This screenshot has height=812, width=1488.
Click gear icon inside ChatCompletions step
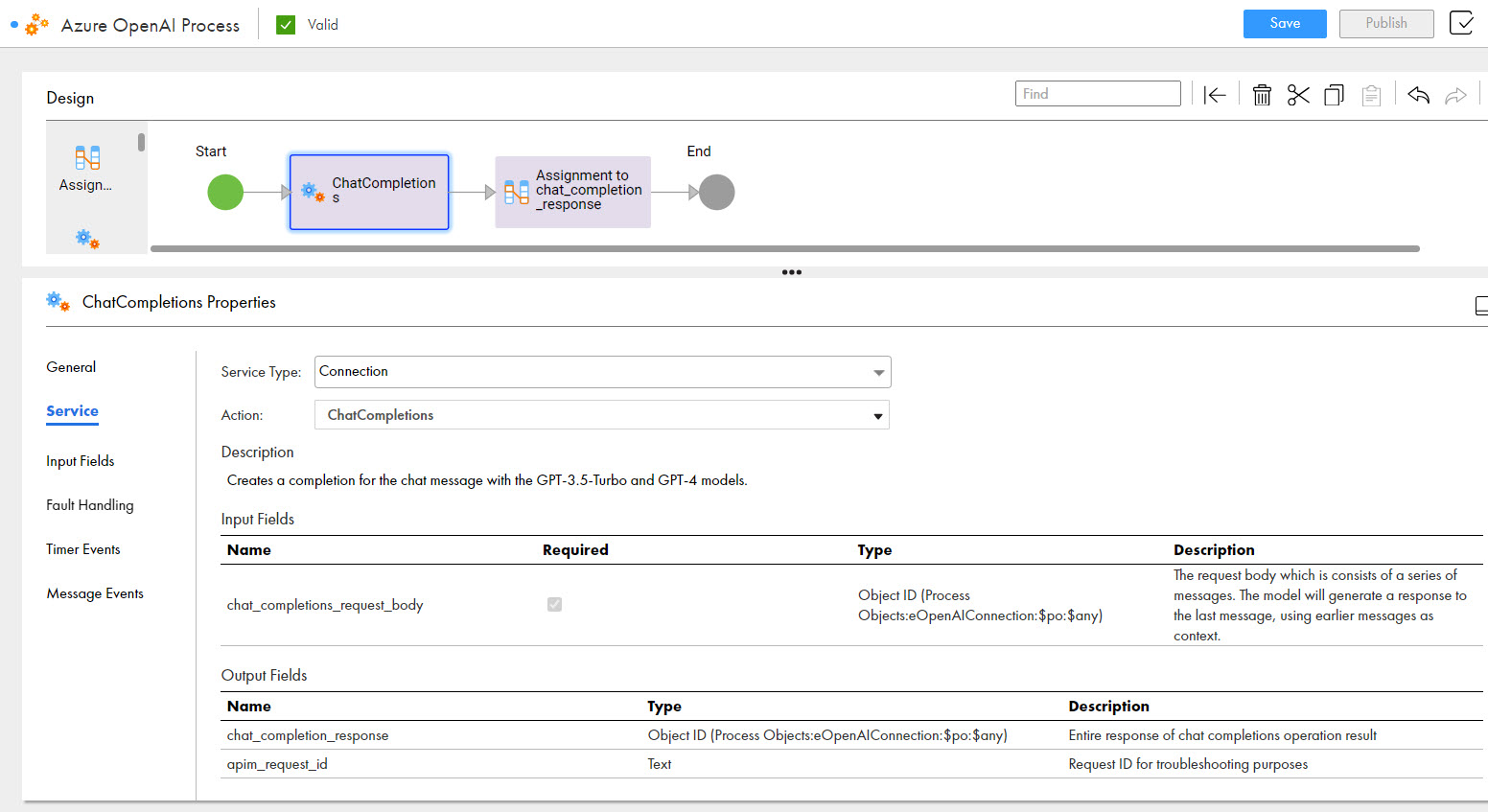313,192
